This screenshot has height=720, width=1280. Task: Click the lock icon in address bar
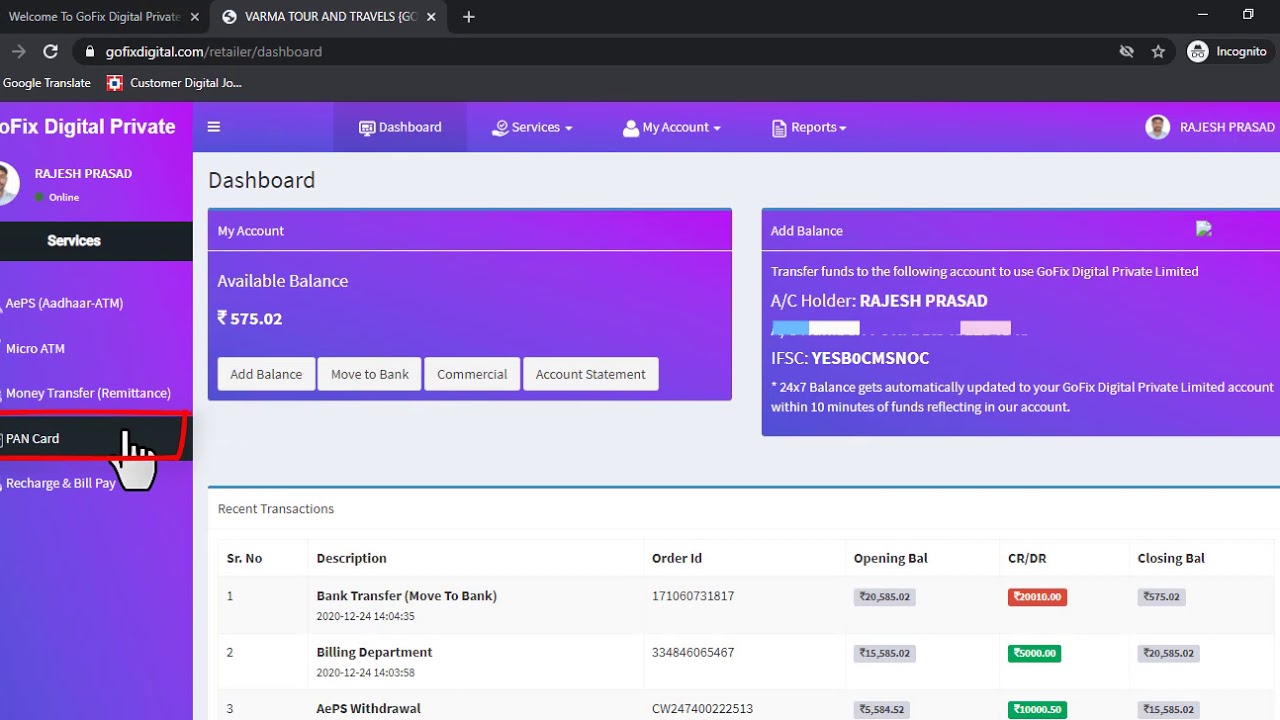point(89,52)
